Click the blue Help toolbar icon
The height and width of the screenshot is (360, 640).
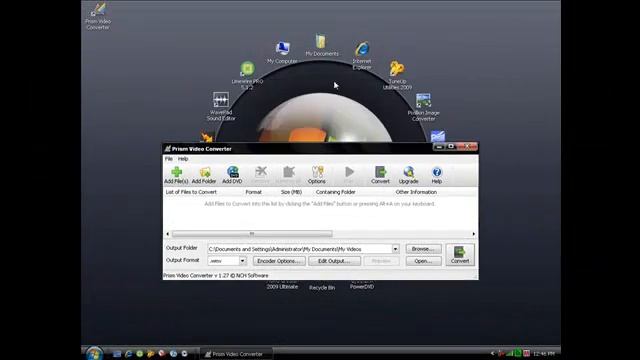click(437, 175)
